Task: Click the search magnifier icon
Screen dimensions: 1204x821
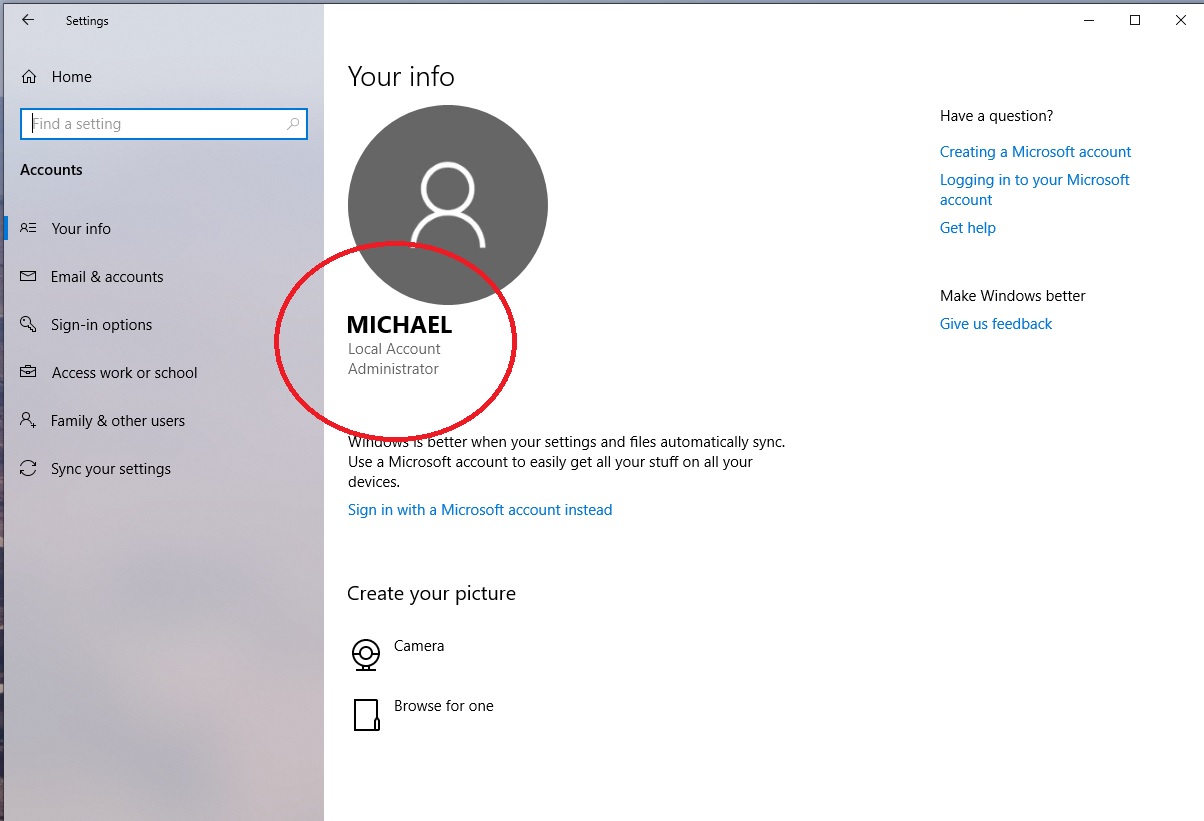Action: pyautogui.click(x=293, y=124)
